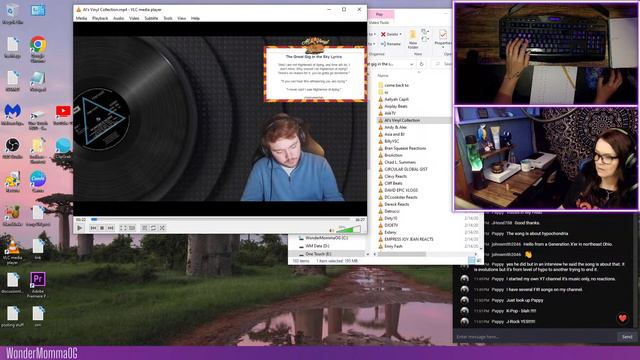Screen dimensions: 640x360
Task: Open the VLC Help menu
Action: click(x=196, y=18)
